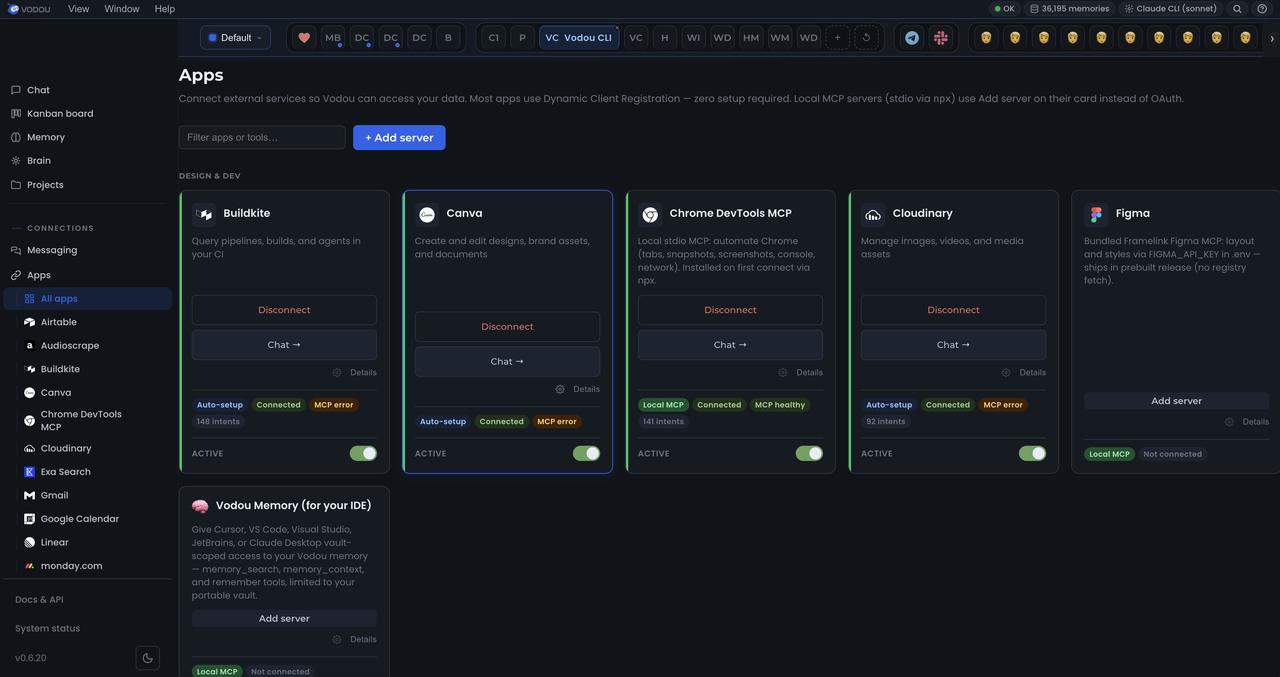The height and width of the screenshot is (677, 1280).
Task: Open the monday.com sidebar icon
Action: click(30, 566)
